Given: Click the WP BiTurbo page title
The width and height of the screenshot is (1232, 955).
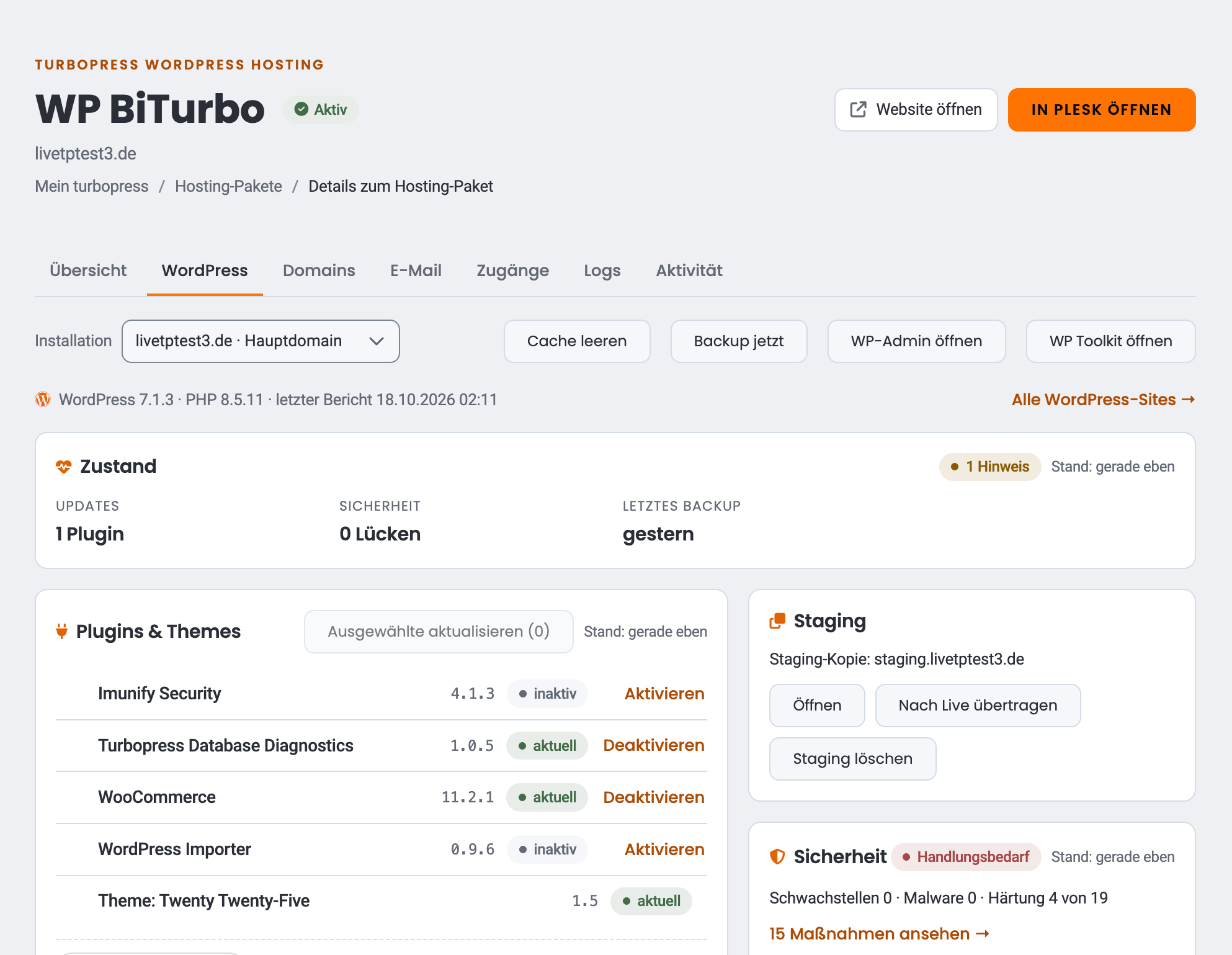Looking at the screenshot, I should pos(150,110).
